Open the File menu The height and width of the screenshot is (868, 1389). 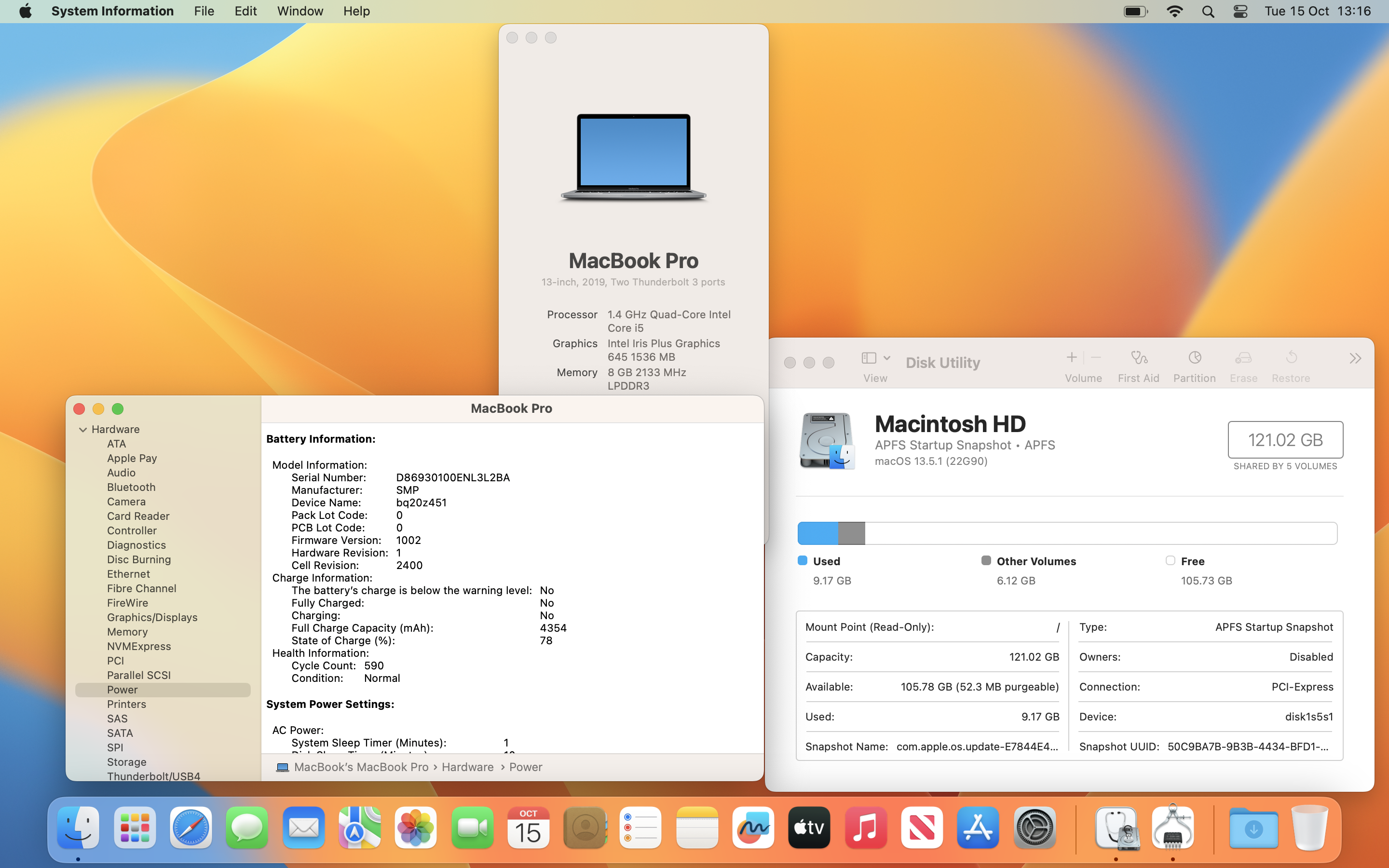204,11
